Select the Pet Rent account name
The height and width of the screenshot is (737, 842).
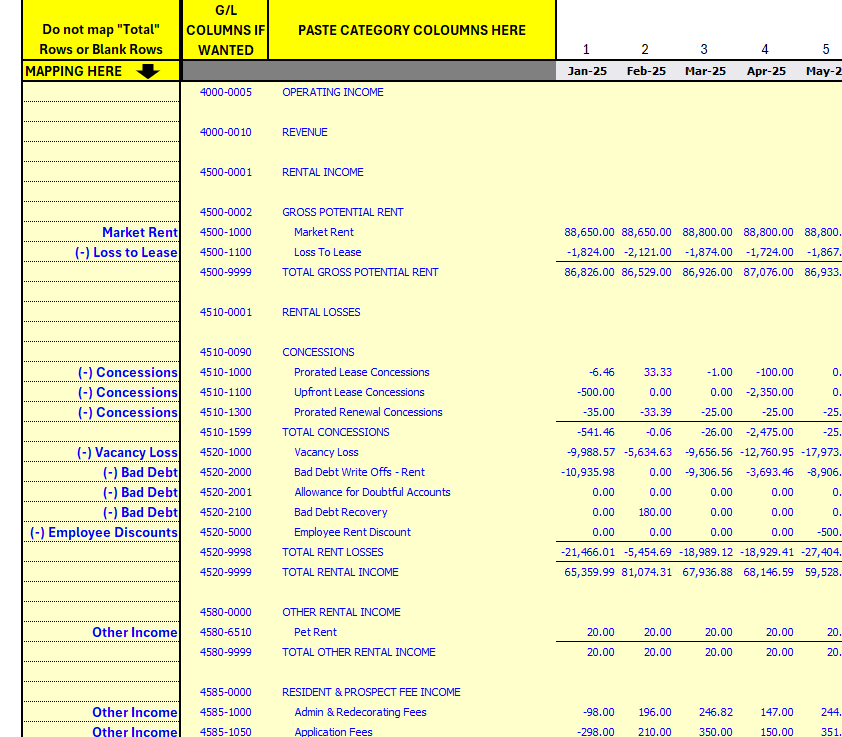tap(316, 632)
